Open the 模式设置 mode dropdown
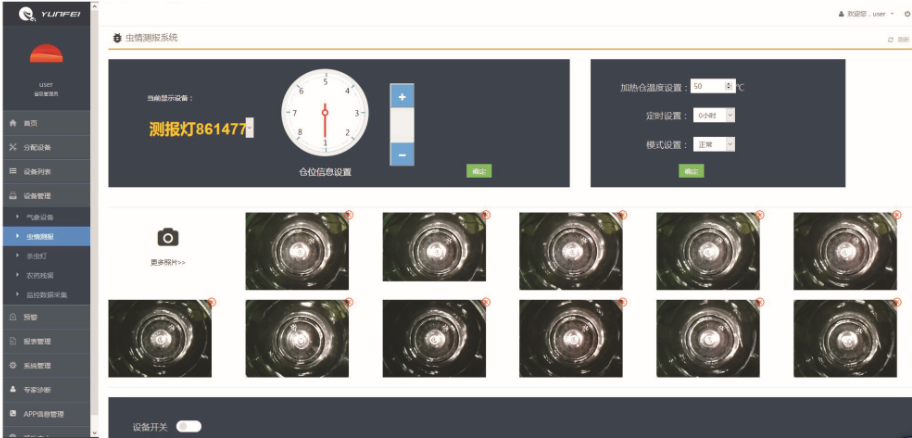 pyautogui.click(x=716, y=144)
